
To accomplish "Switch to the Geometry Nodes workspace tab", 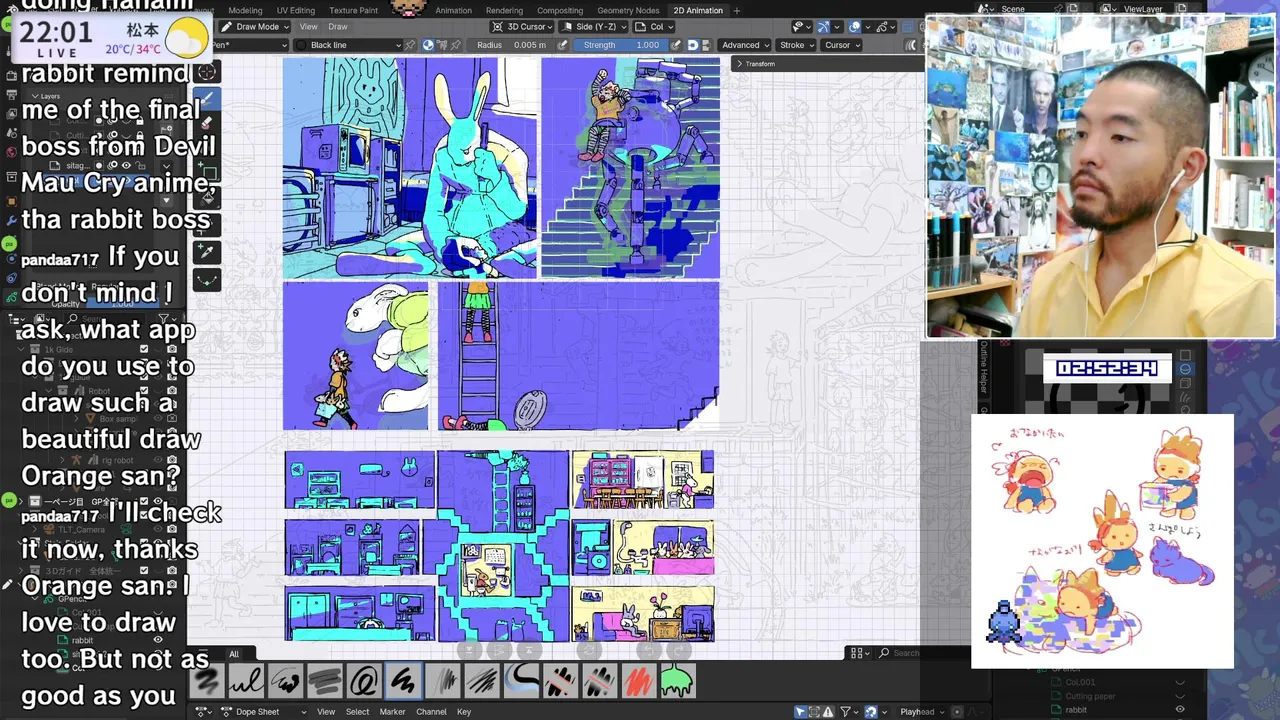I will [628, 11].
